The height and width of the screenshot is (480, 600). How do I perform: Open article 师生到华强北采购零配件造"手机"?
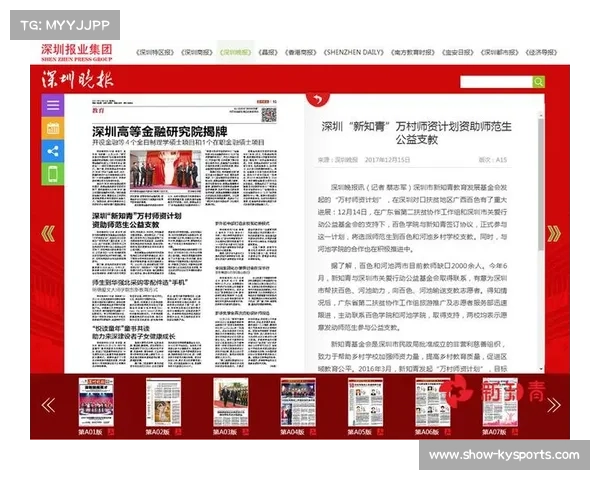[x=140, y=282]
